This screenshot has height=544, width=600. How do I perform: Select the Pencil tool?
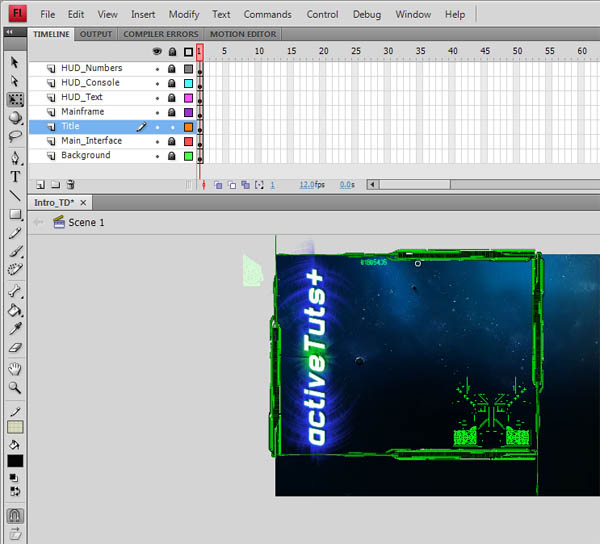tap(15, 233)
